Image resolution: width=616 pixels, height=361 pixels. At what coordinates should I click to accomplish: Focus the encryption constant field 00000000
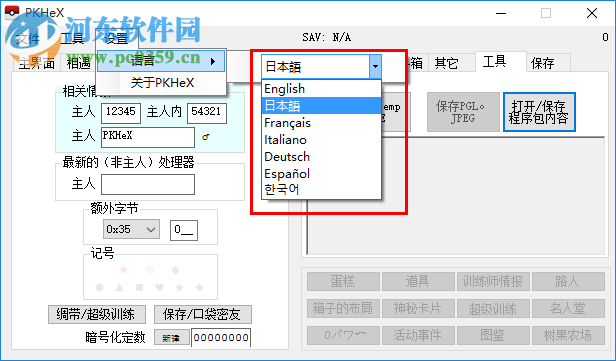tap(221, 338)
